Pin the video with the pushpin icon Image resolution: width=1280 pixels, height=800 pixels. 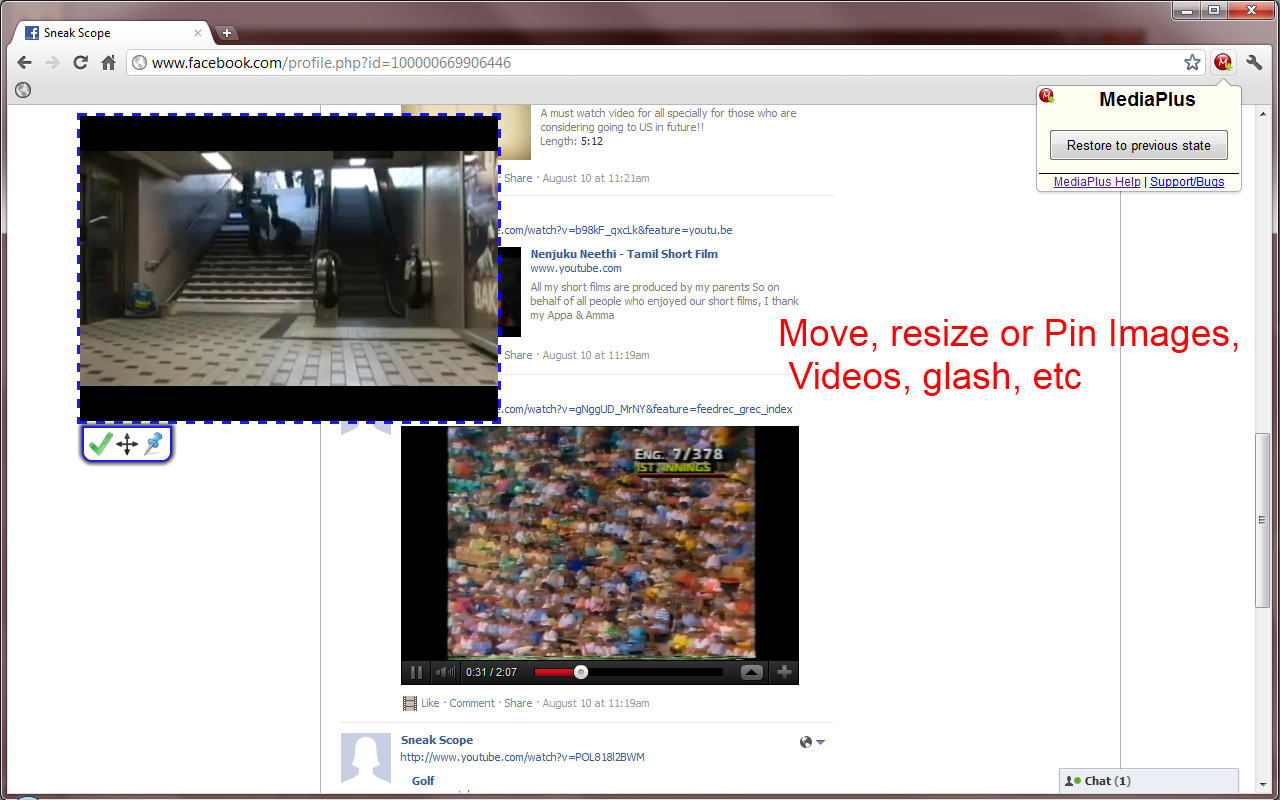click(153, 445)
